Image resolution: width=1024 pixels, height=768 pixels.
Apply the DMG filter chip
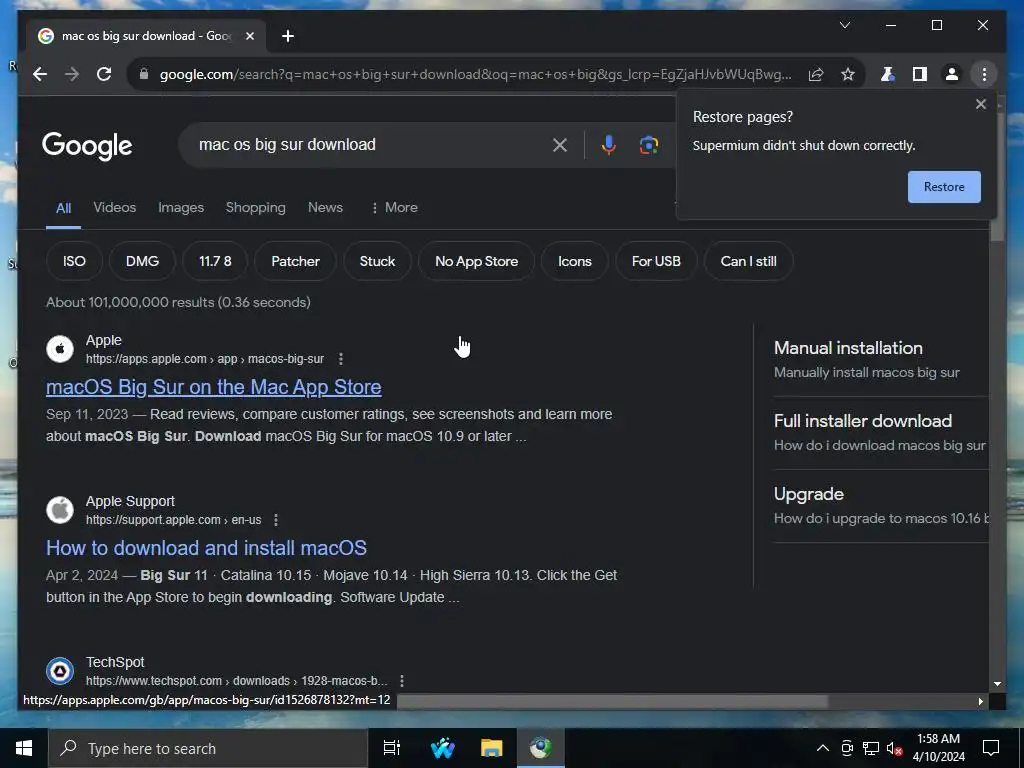[x=142, y=261]
